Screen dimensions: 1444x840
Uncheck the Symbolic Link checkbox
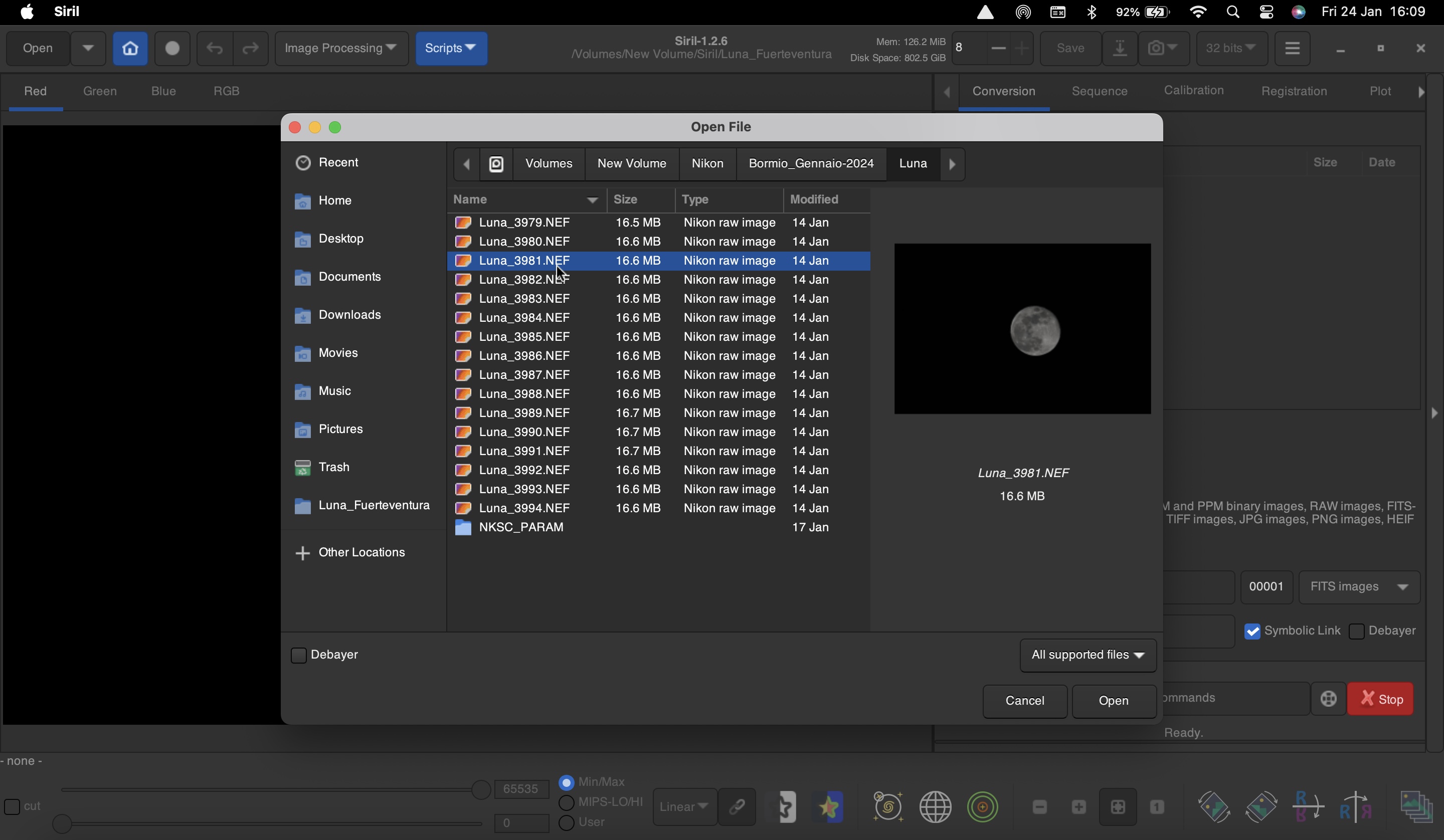(1252, 631)
